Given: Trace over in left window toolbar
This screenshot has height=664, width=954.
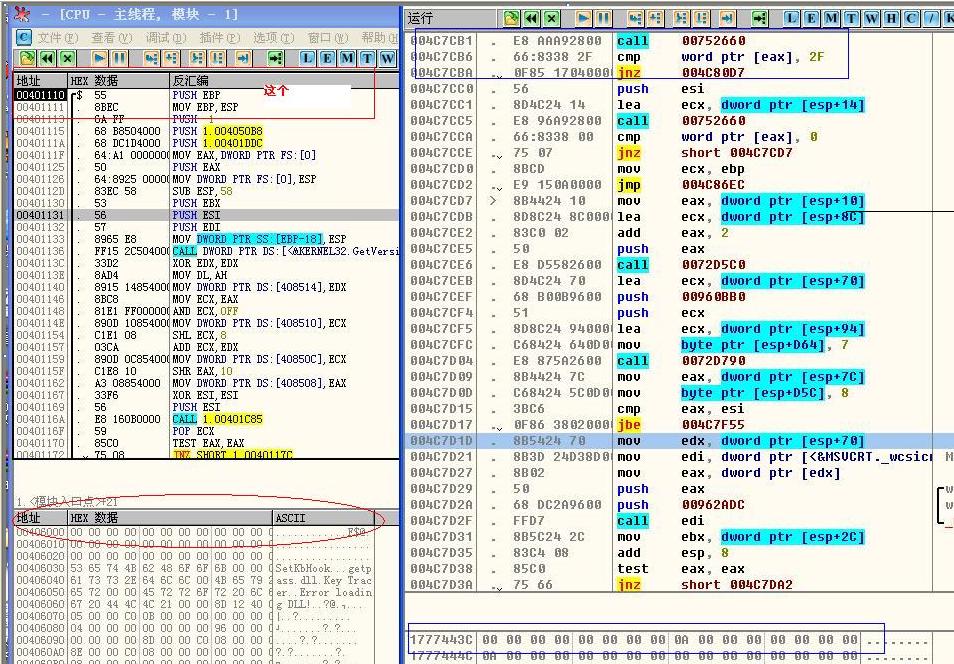Looking at the screenshot, I should [218, 58].
